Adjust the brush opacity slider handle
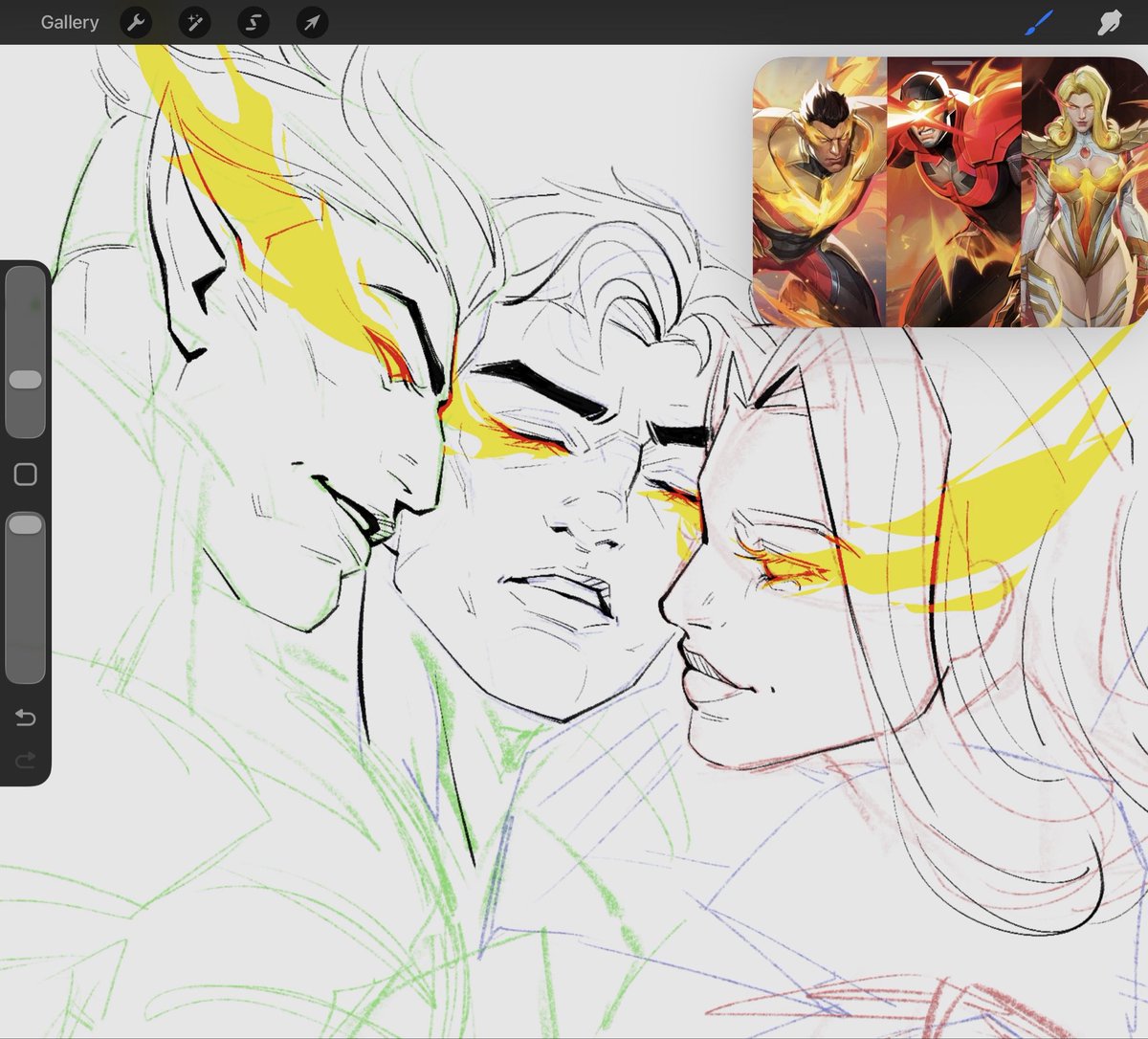Viewport: 1148px width, 1039px height. 25,524
